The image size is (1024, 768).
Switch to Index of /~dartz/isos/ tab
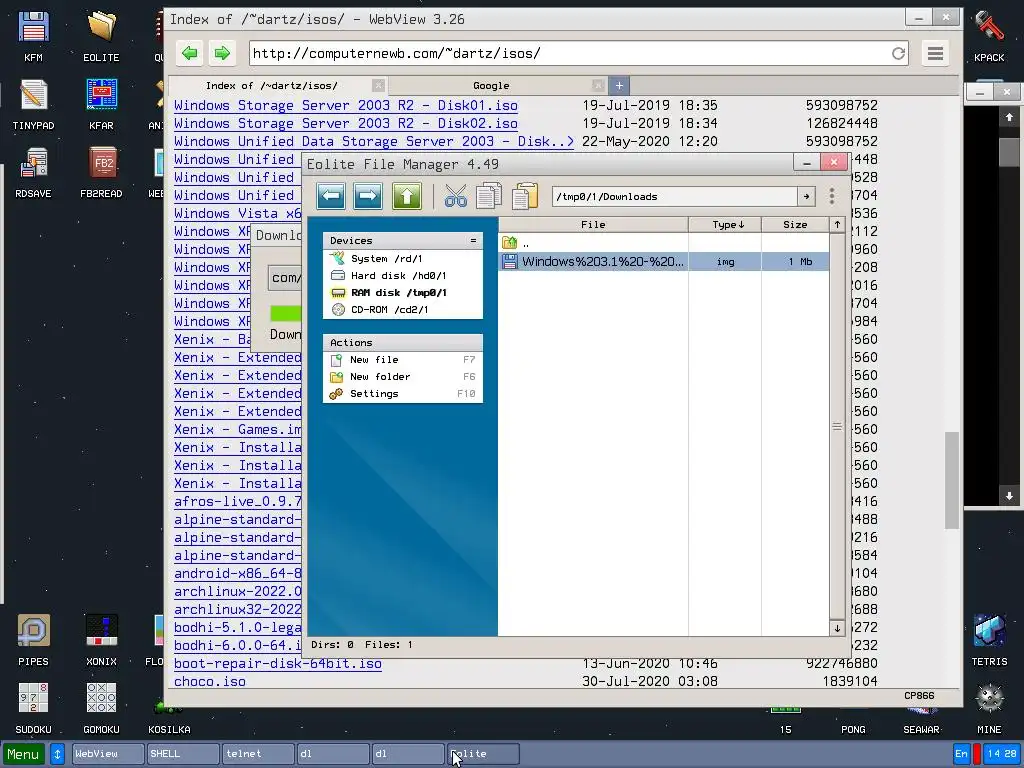click(271, 86)
